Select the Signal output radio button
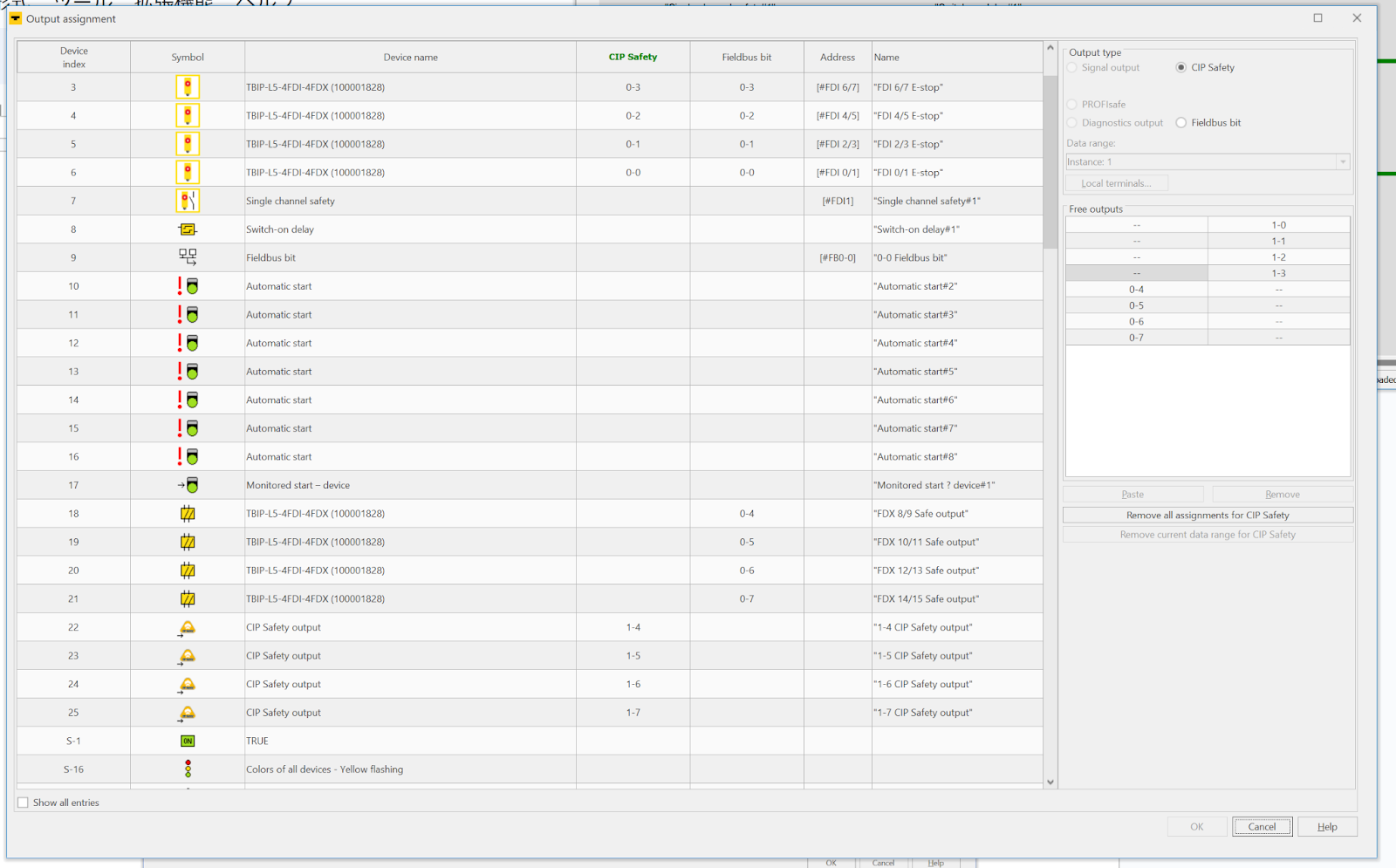 tap(1072, 67)
